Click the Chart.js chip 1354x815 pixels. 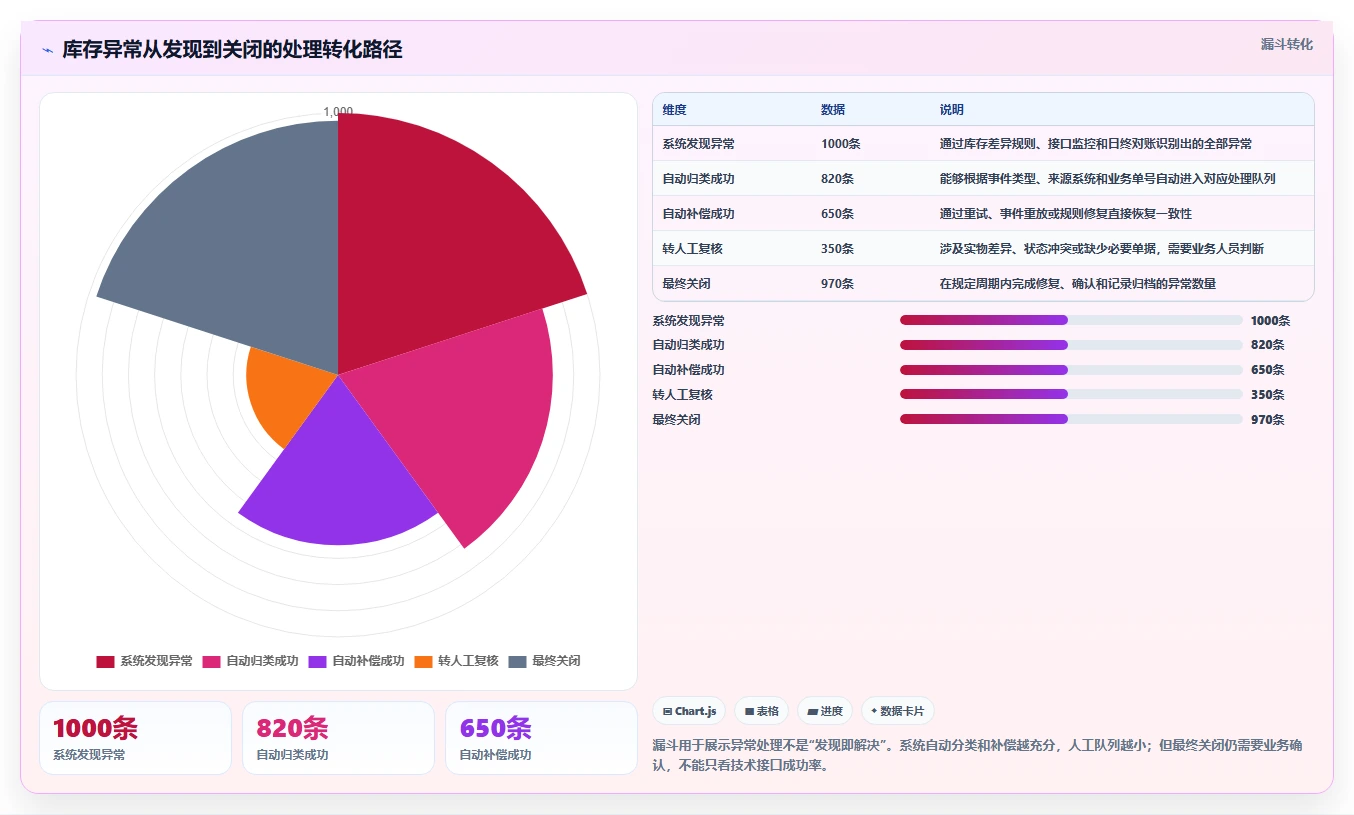(x=689, y=711)
